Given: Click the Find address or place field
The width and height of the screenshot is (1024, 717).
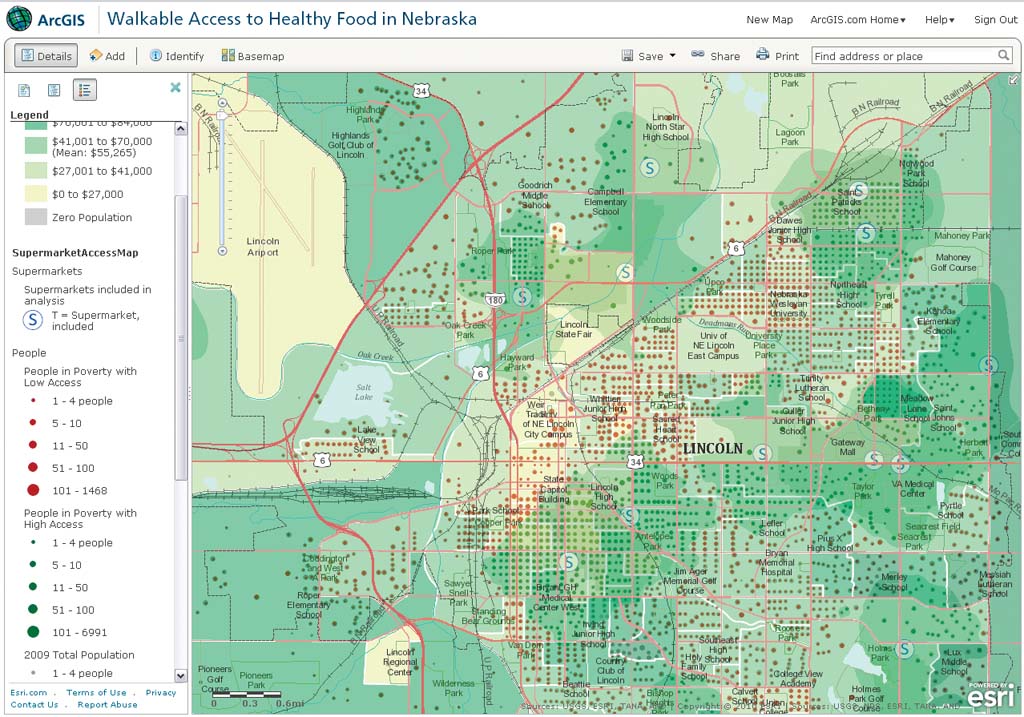Looking at the screenshot, I should coord(904,56).
